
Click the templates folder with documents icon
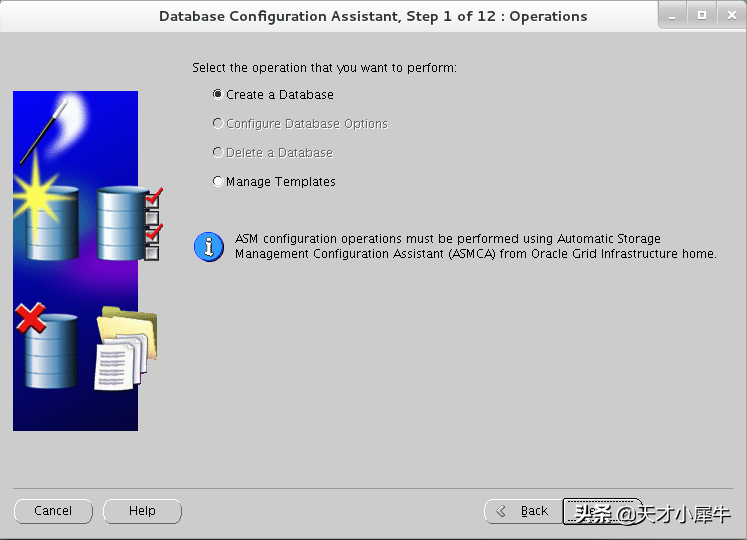pos(126,348)
